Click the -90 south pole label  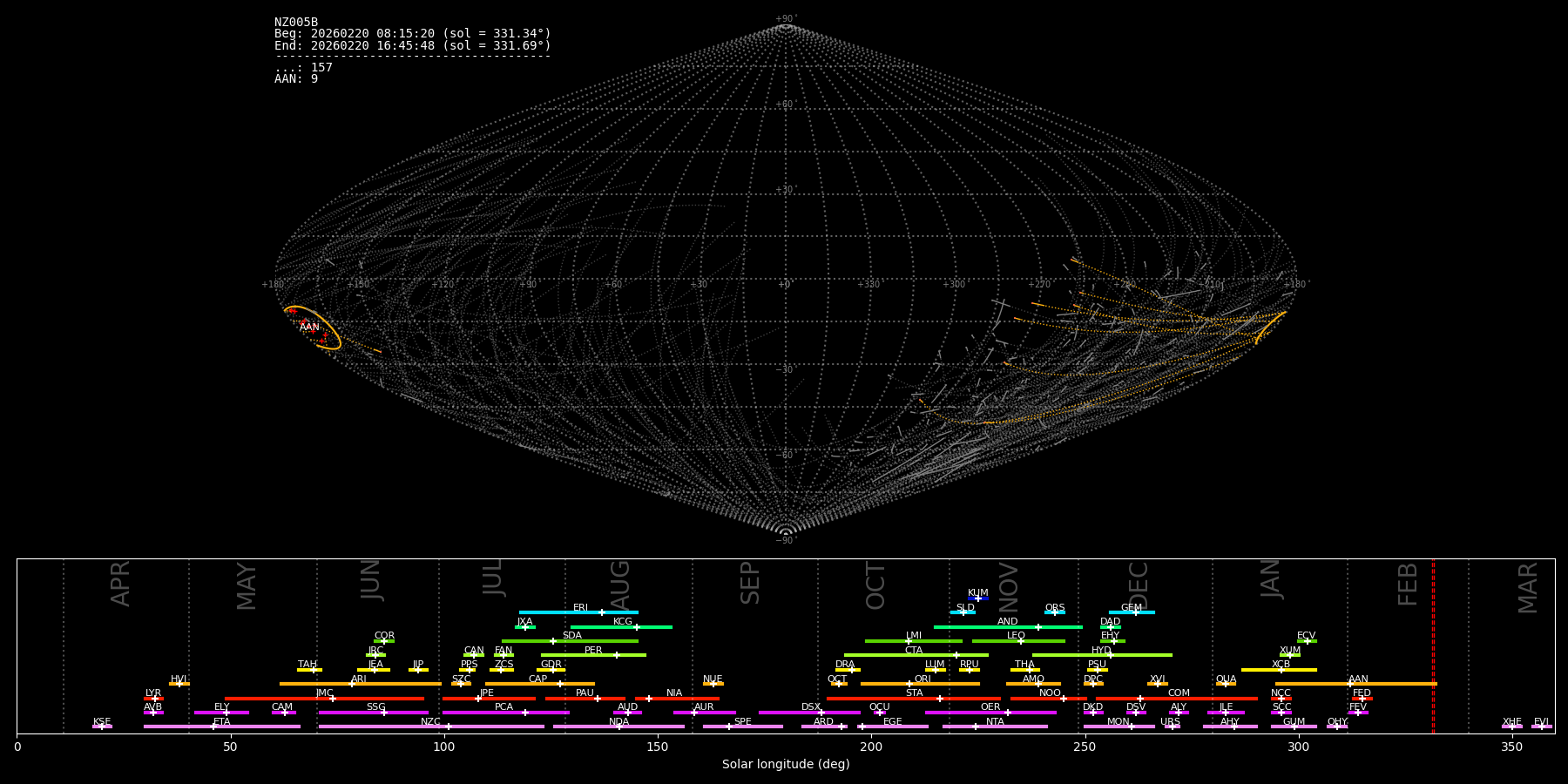click(786, 541)
